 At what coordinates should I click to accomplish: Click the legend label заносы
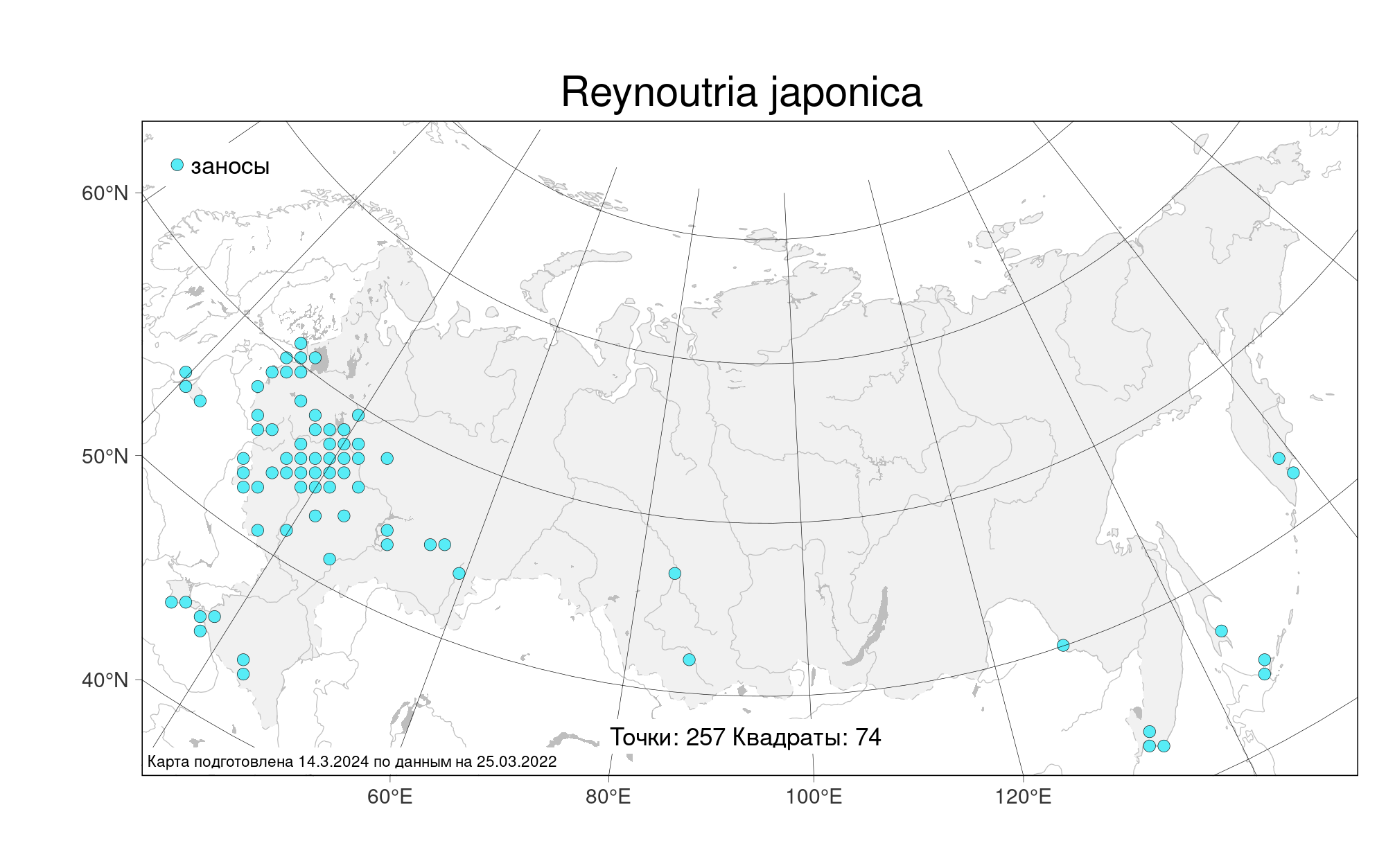click(x=230, y=167)
